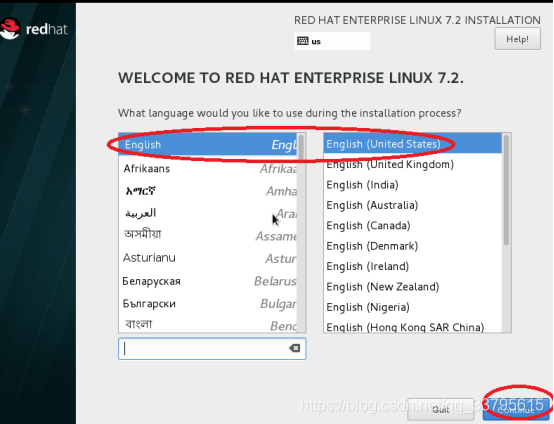
Task: Select the Assamese language row
Action: click(x=208, y=235)
